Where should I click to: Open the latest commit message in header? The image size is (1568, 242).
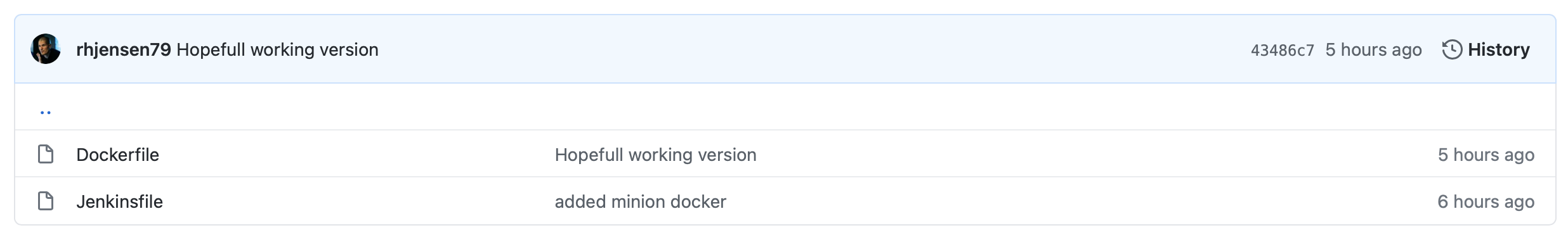pyautogui.click(x=277, y=49)
